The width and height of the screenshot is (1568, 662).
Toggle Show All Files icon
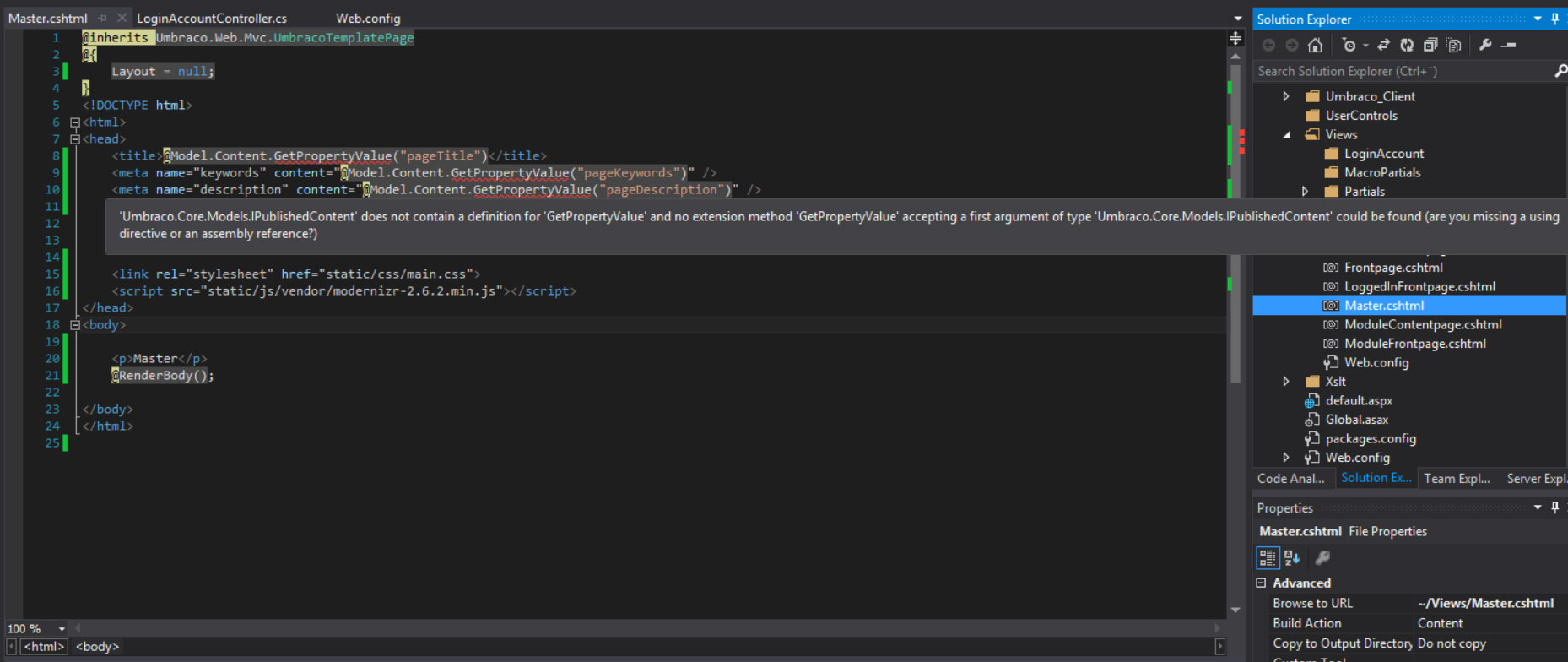[x=1453, y=46]
